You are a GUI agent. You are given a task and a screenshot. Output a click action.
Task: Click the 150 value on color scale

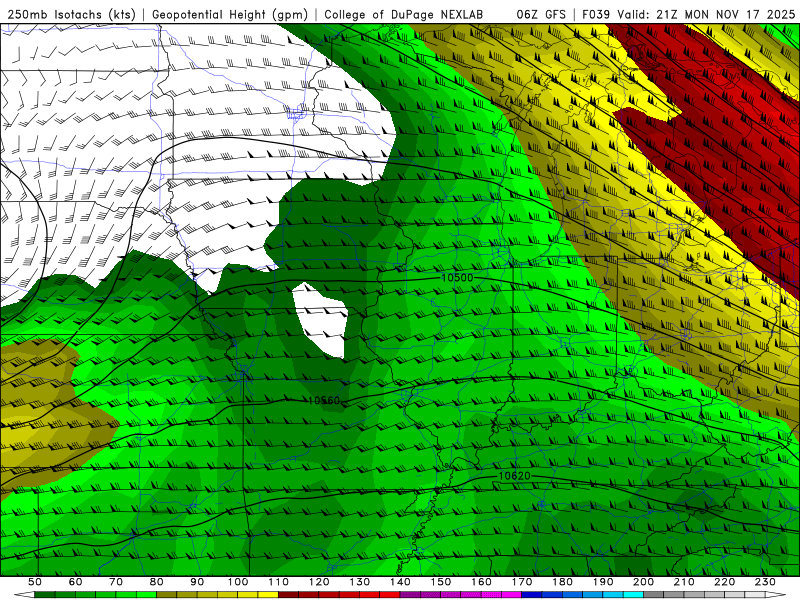441,582
